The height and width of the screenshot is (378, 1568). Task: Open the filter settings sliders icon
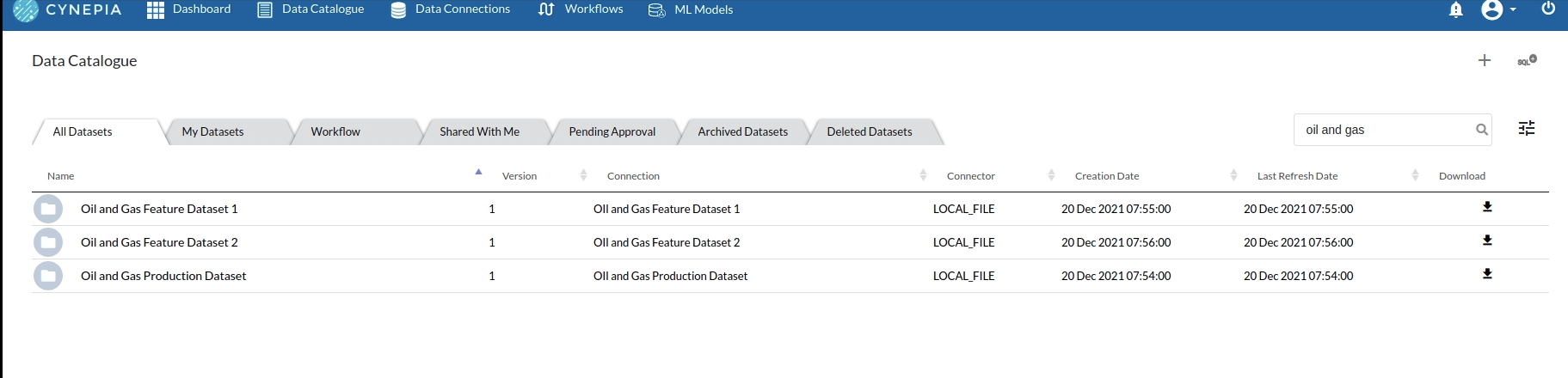click(x=1526, y=129)
